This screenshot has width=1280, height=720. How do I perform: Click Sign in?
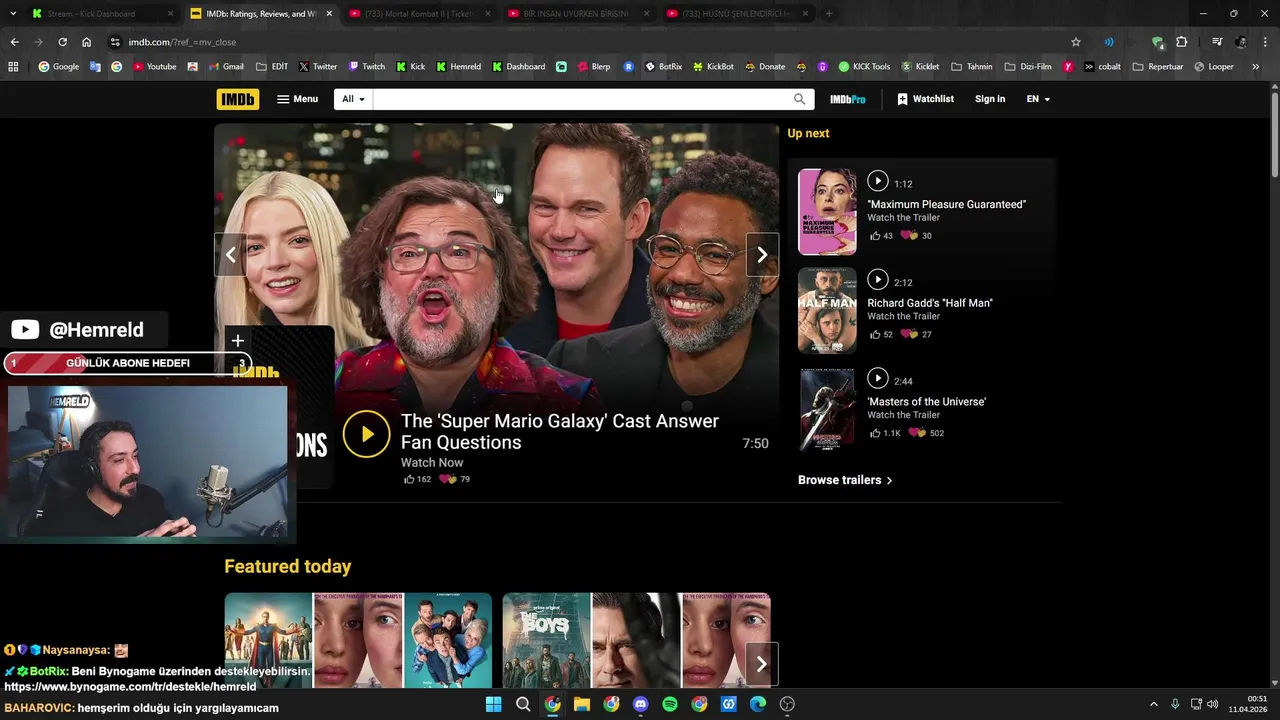point(990,99)
